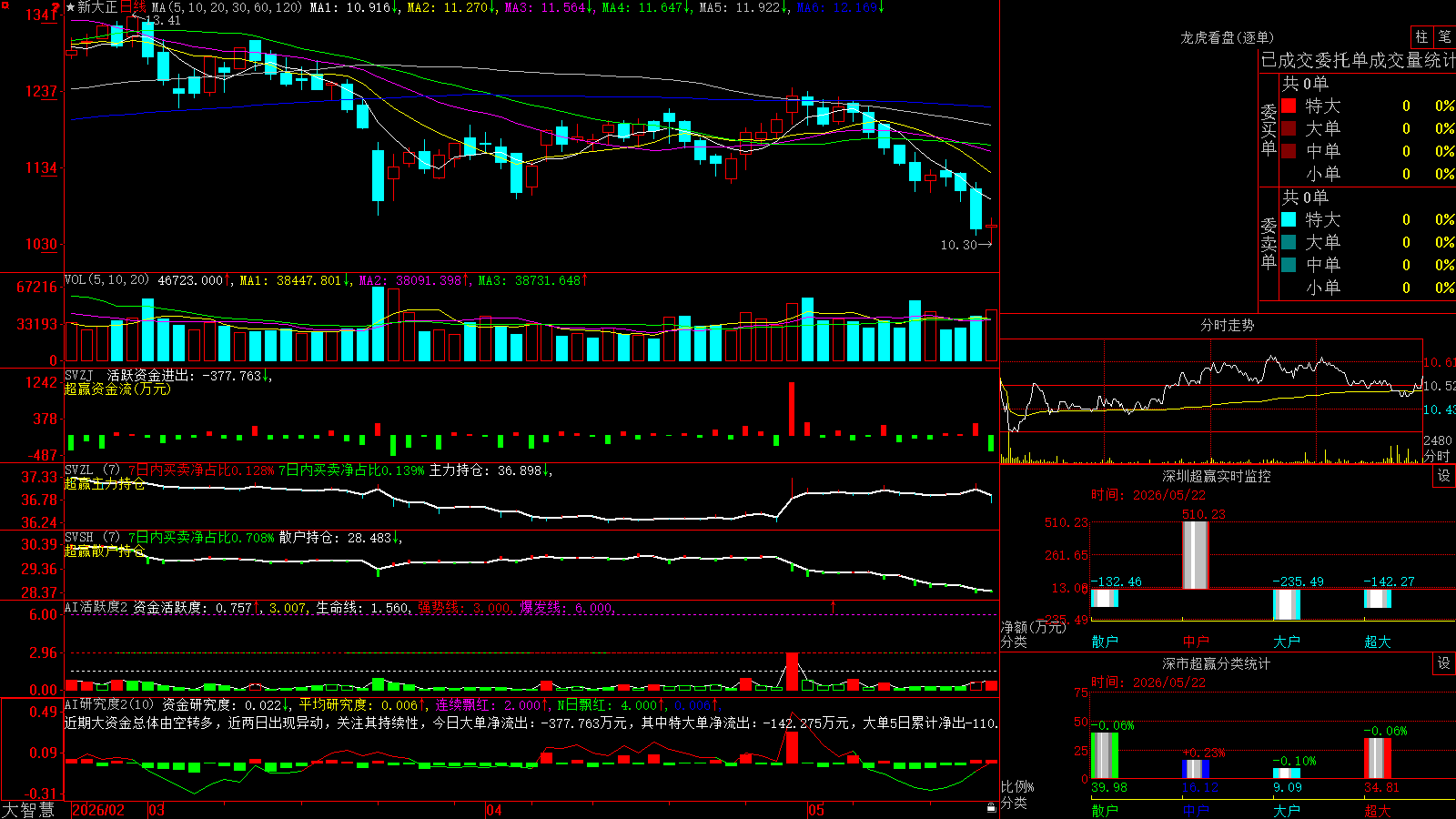
Task: Click the 超赢散户持仓 label
Action: pyautogui.click(x=105, y=551)
